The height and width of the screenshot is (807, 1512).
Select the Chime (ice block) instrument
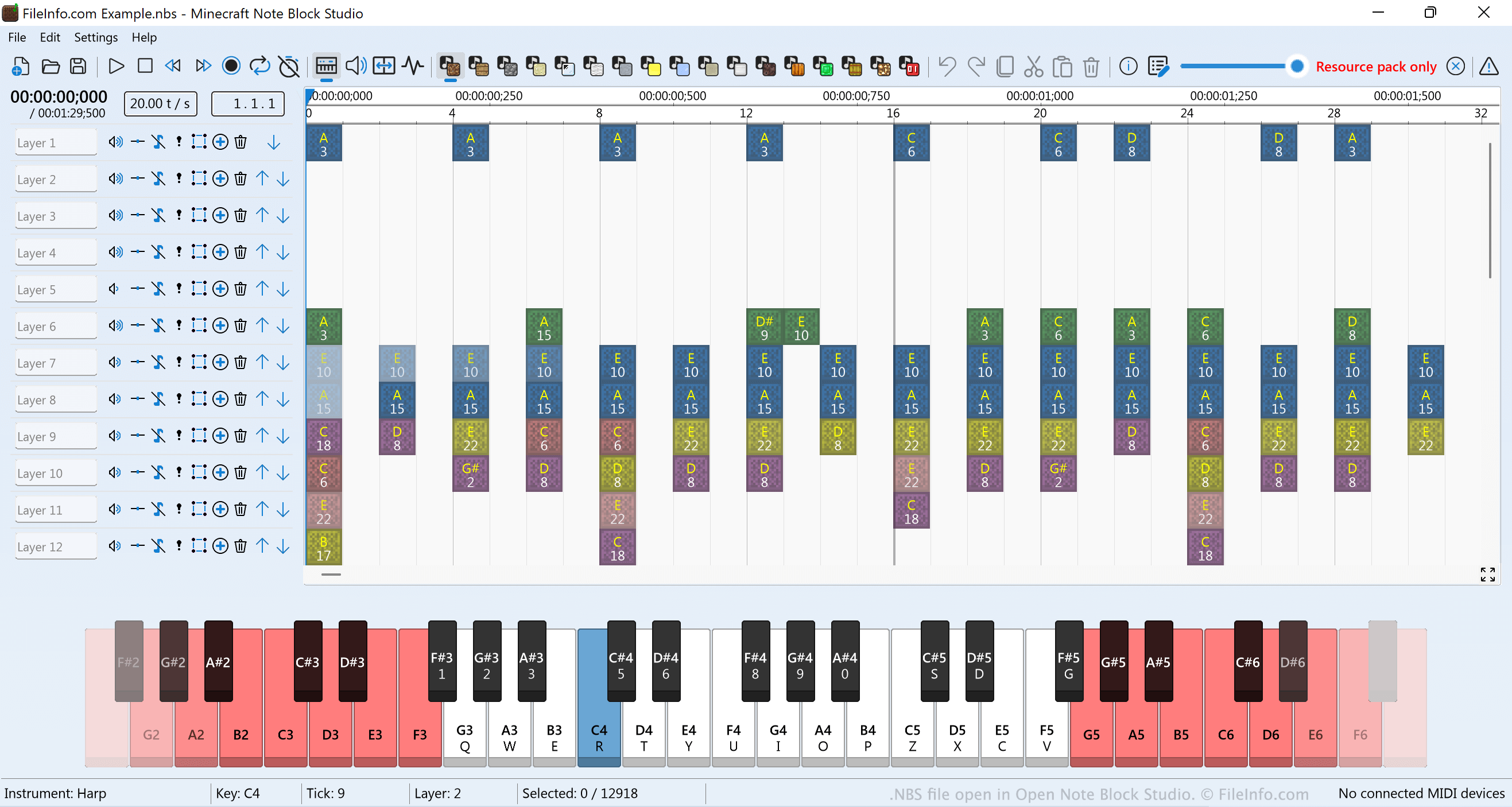point(680,67)
